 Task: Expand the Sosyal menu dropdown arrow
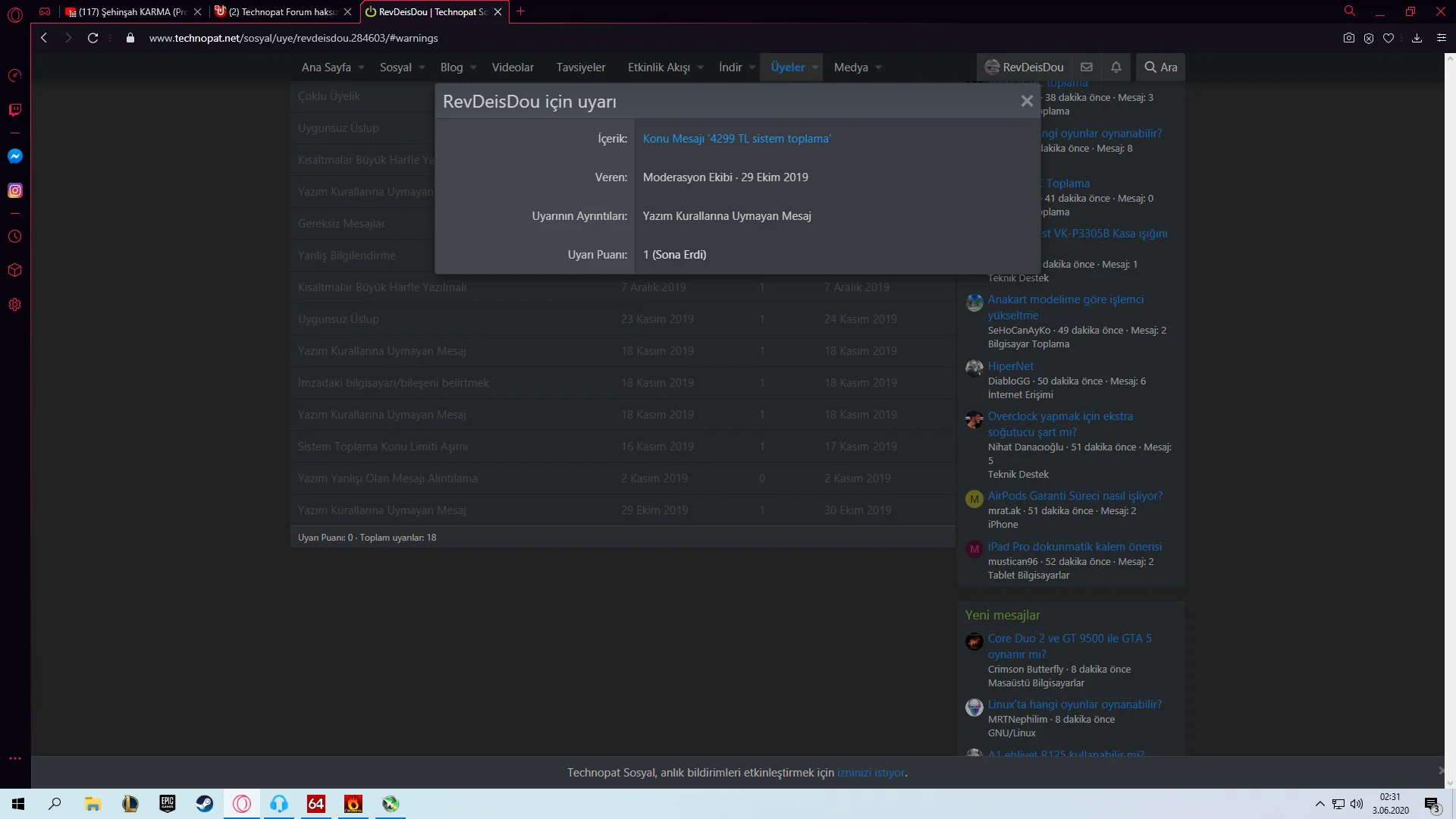tap(422, 67)
